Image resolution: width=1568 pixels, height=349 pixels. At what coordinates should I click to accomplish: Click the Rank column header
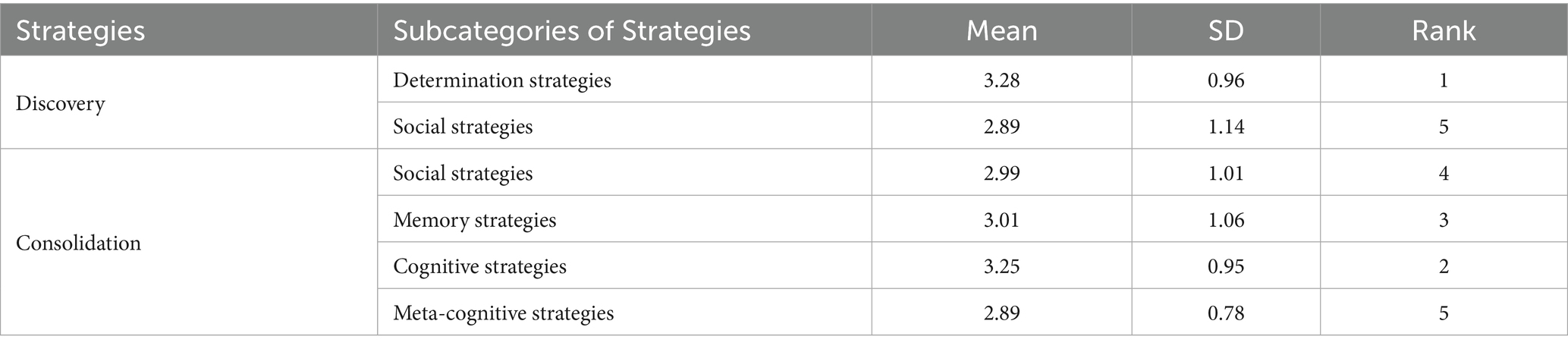coord(1444,31)
